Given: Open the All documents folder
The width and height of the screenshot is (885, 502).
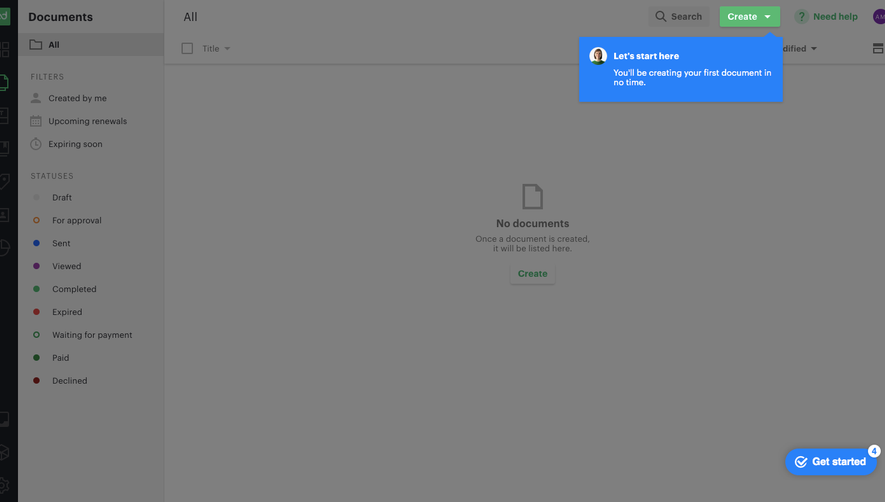Looking at the screenshot, I should (91, 45).
